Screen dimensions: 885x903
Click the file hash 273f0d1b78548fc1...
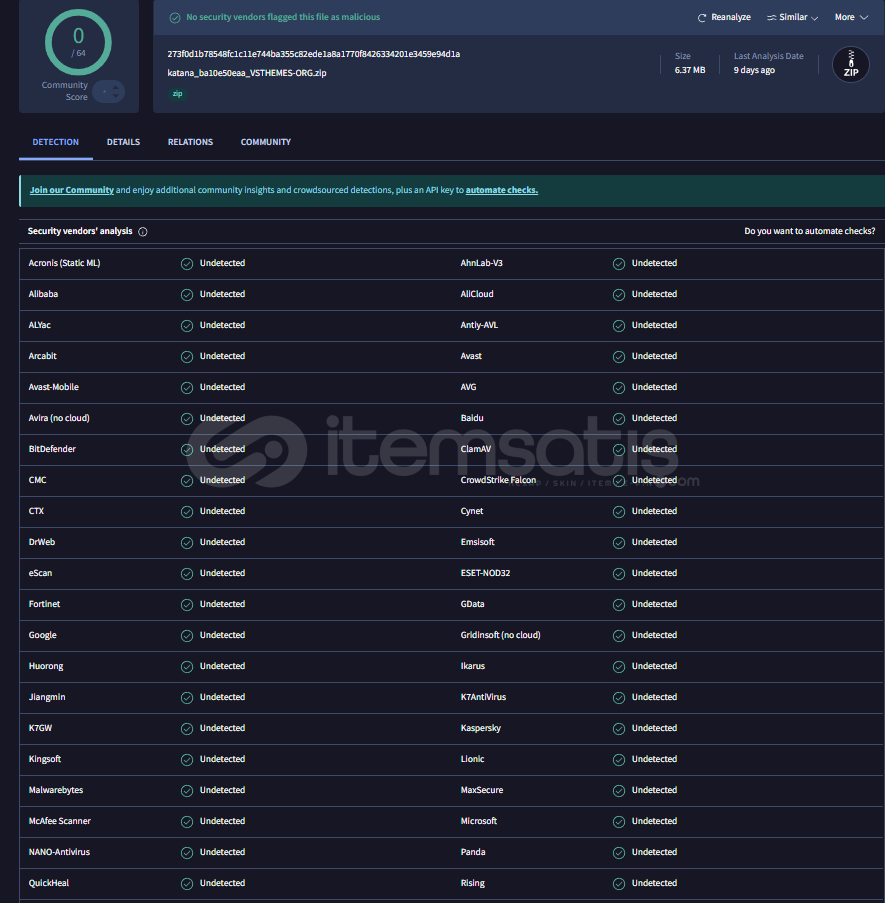click(314, 54)
